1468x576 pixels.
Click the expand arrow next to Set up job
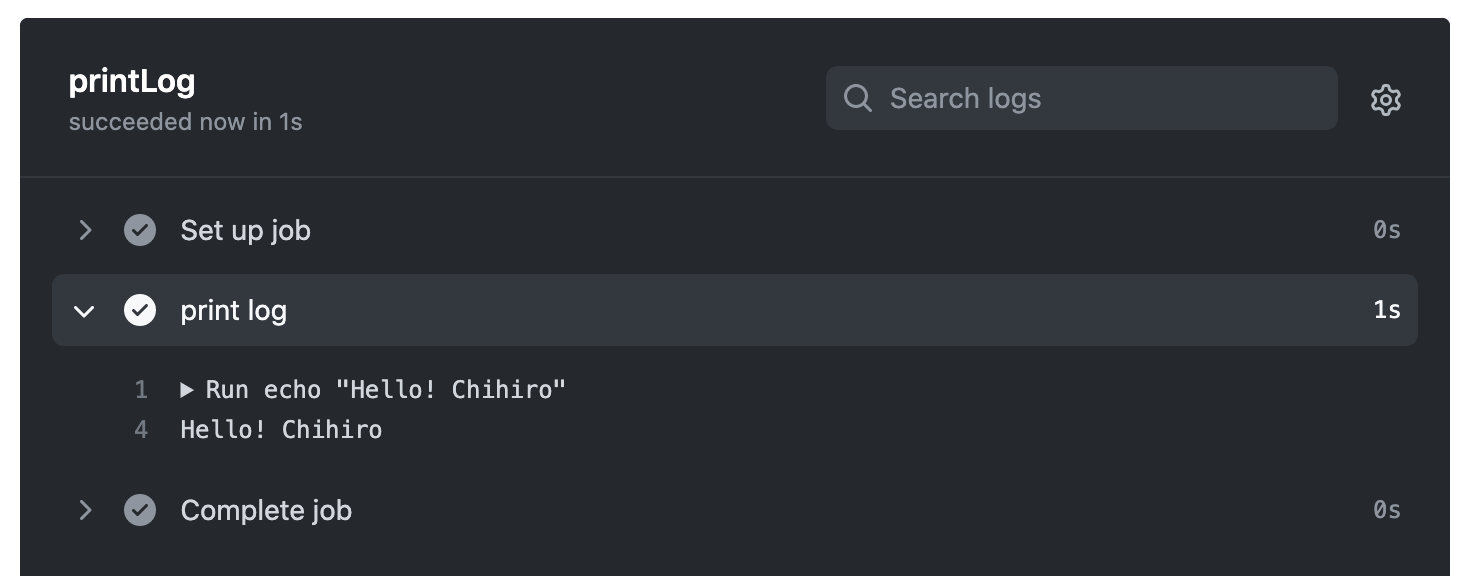click(85, 230)
